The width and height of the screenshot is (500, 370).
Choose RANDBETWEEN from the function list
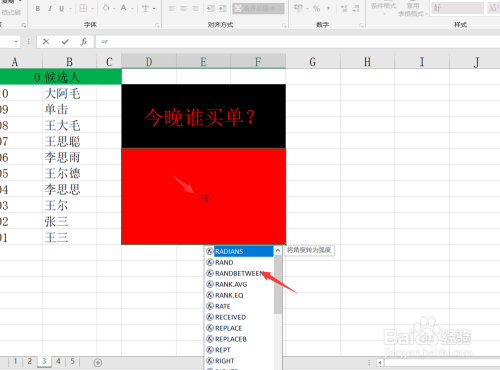click(240, 273)
